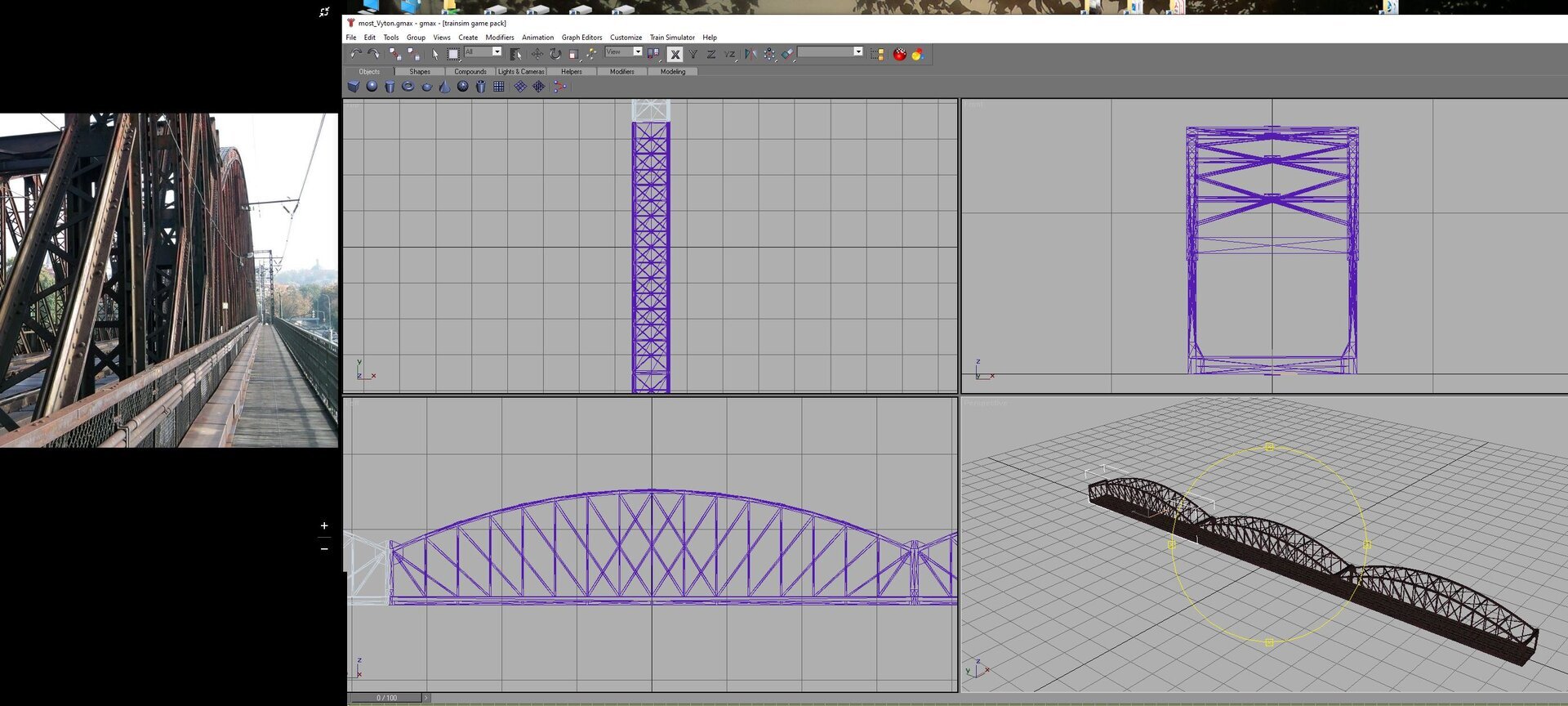Open the named selection sets dropdown
Viewport: 1568px width, 706px height.
click(x=857, y=51)
